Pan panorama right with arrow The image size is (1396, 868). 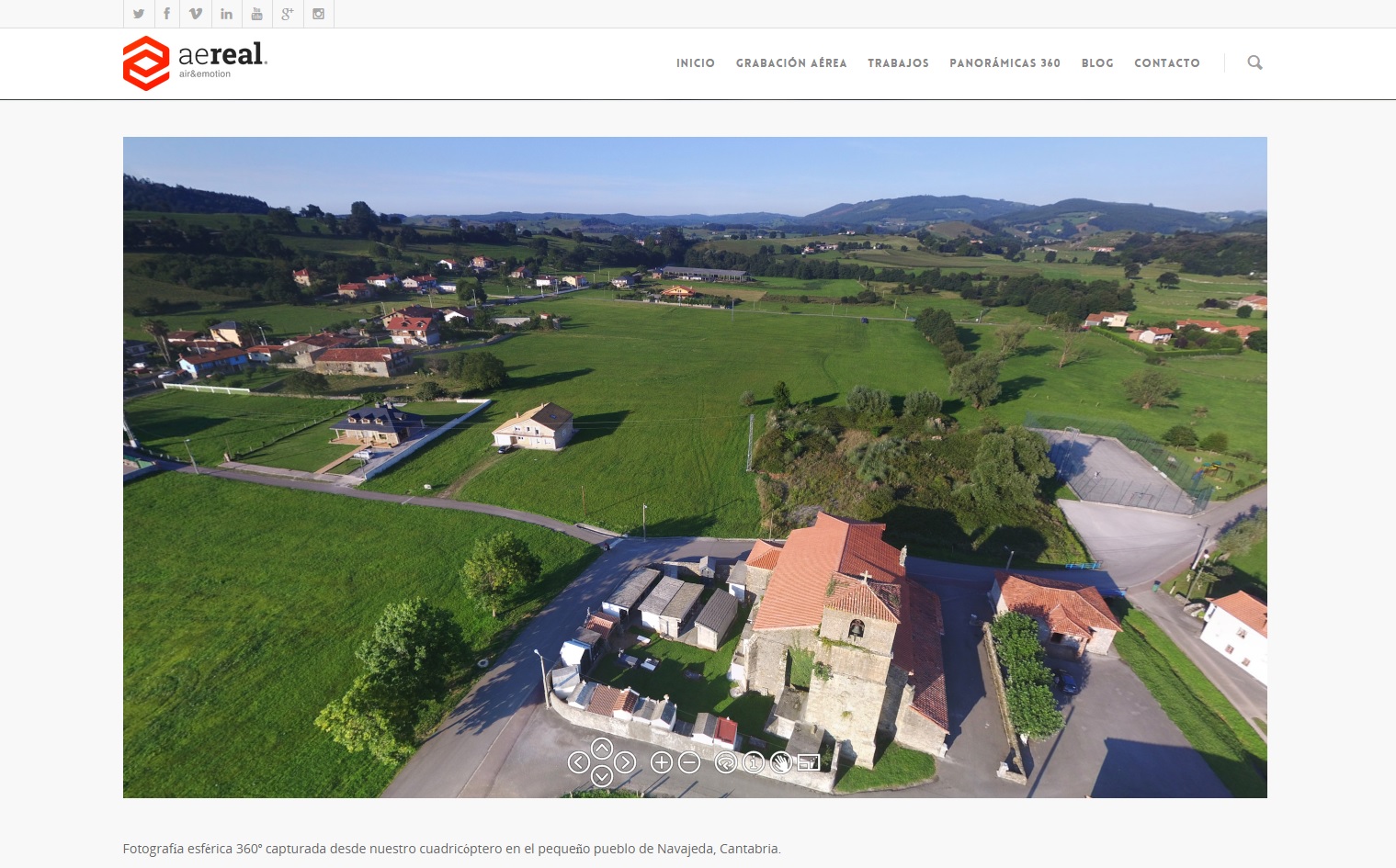click(626, 762)
